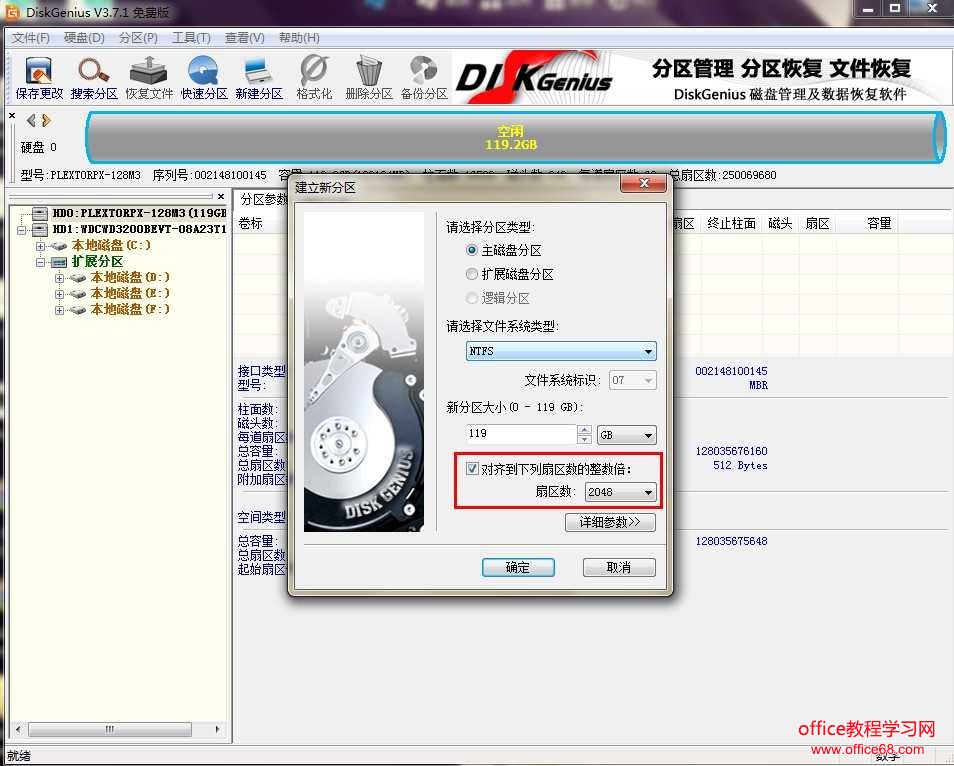
Task: Launch the Recover Files (恢复文件) tool
Action: 149,77
